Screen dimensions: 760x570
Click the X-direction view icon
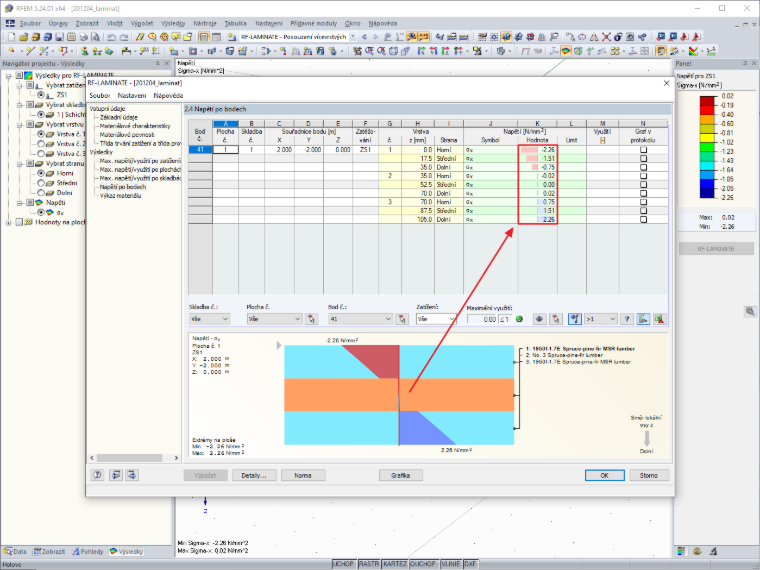click(x=421, y=51)
